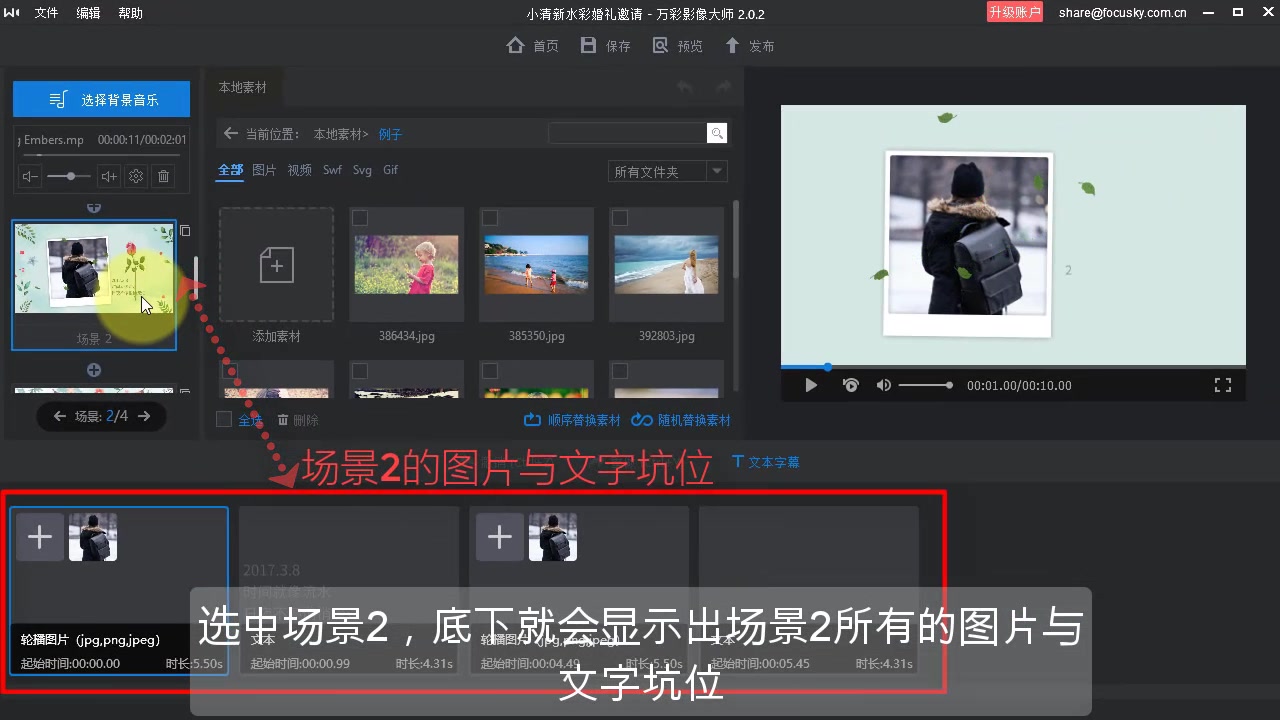Go to previous scene arrow
Viewport: 1280px width, 720px height.
(x=59, y=416)
